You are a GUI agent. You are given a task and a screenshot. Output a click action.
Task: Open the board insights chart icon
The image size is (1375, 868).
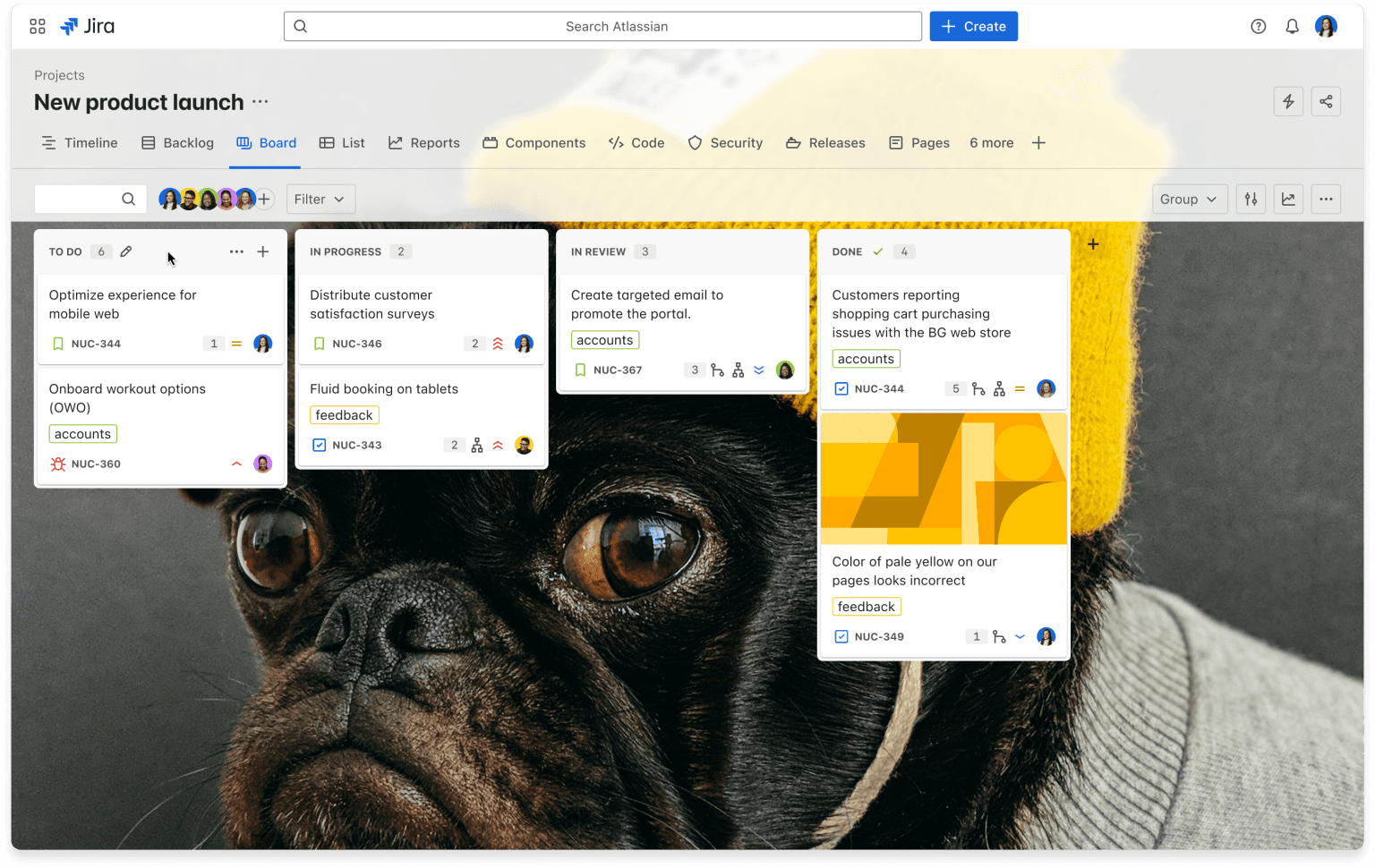(1288, 199)
